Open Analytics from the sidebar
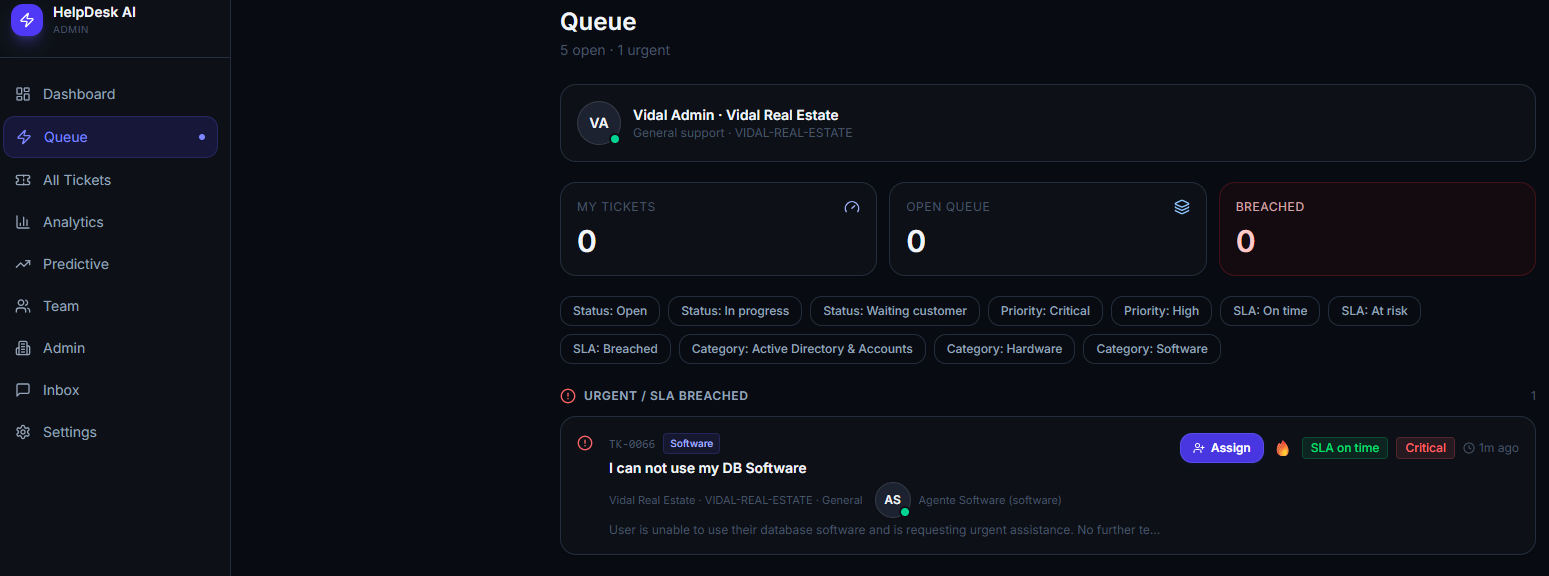Viewport: 1549px width, 576px height. click(x=110, y=222)
